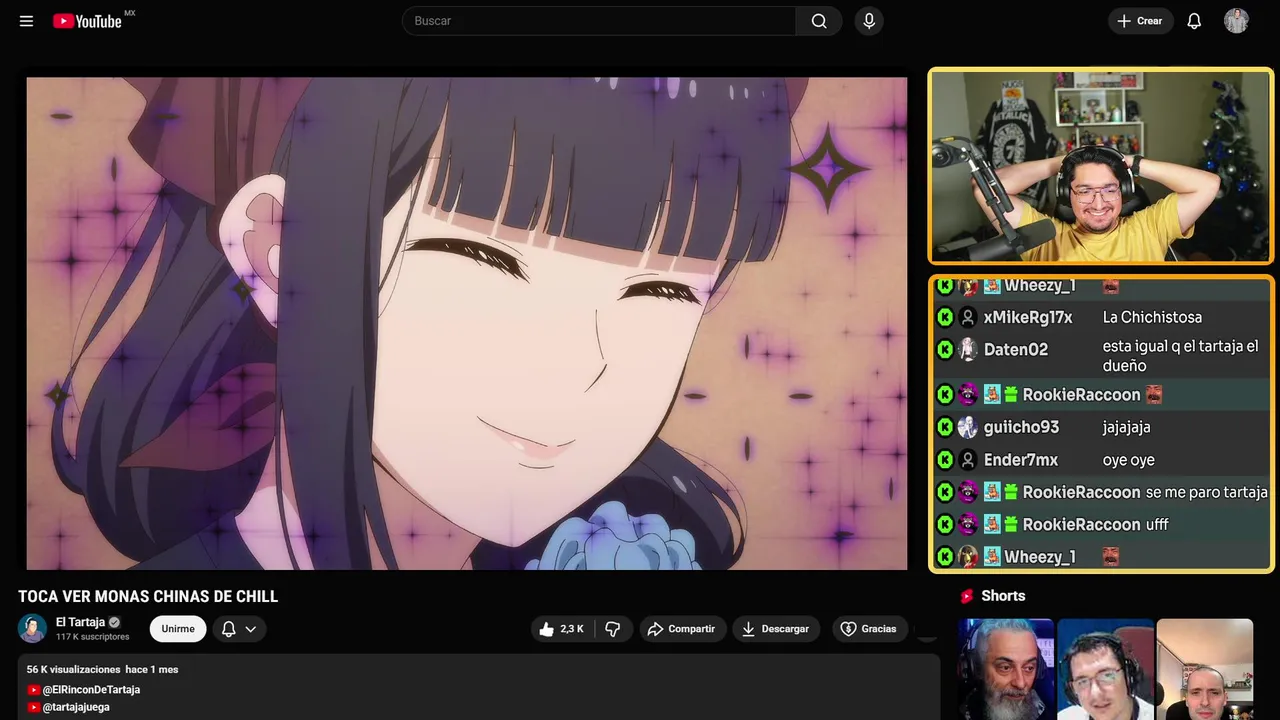1280x720 pixels.
Task: Click the chat message oye oye
Action: [x=1128, y=460]
